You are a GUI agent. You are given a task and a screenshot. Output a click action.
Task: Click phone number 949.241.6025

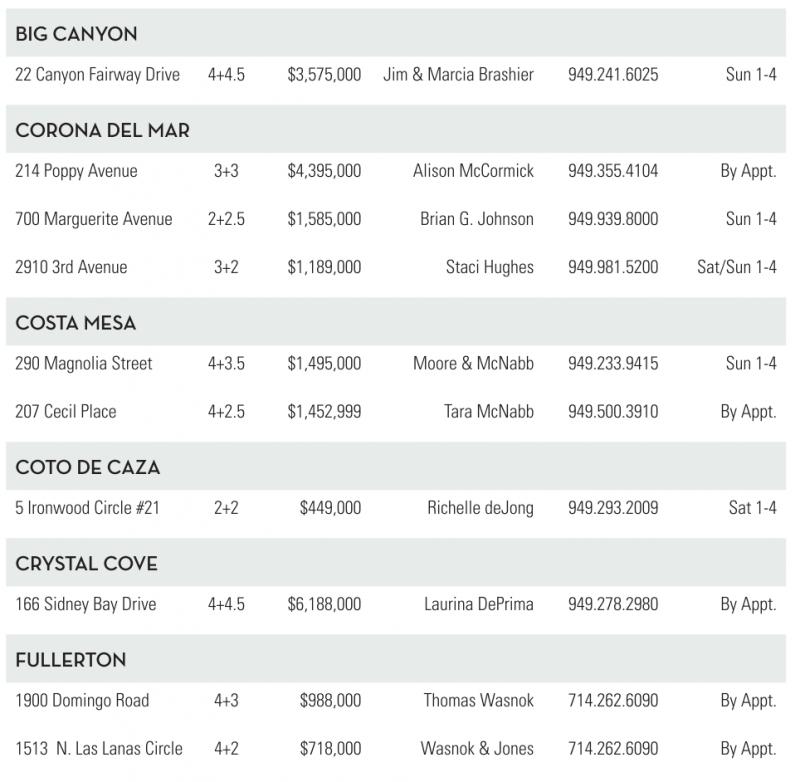point(612,75)
